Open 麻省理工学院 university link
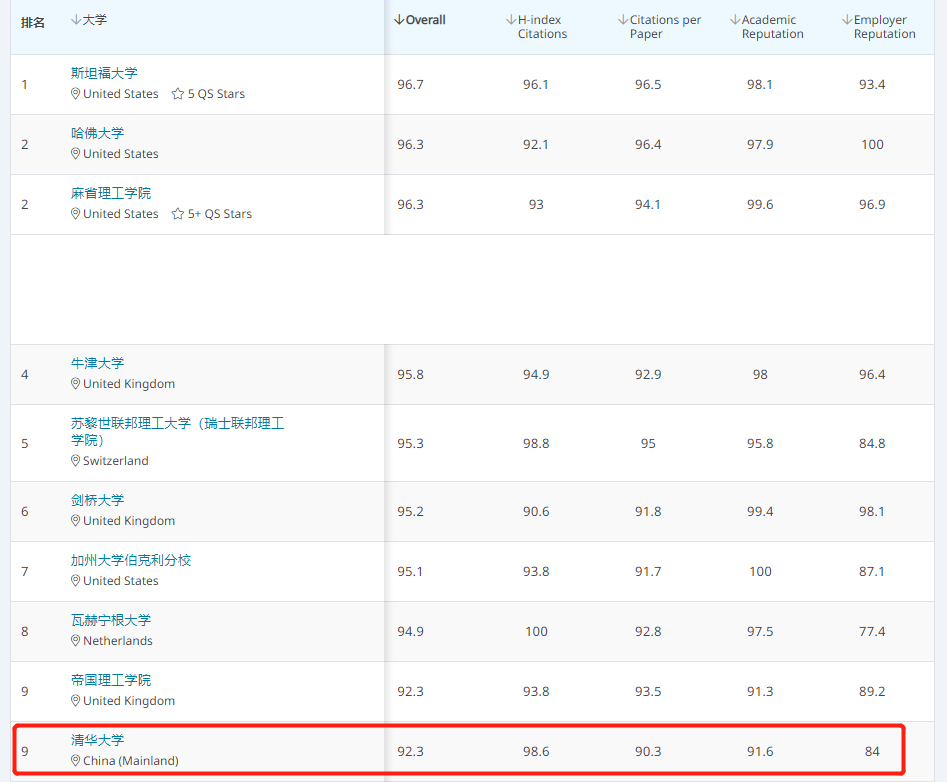 pos(111,193)
